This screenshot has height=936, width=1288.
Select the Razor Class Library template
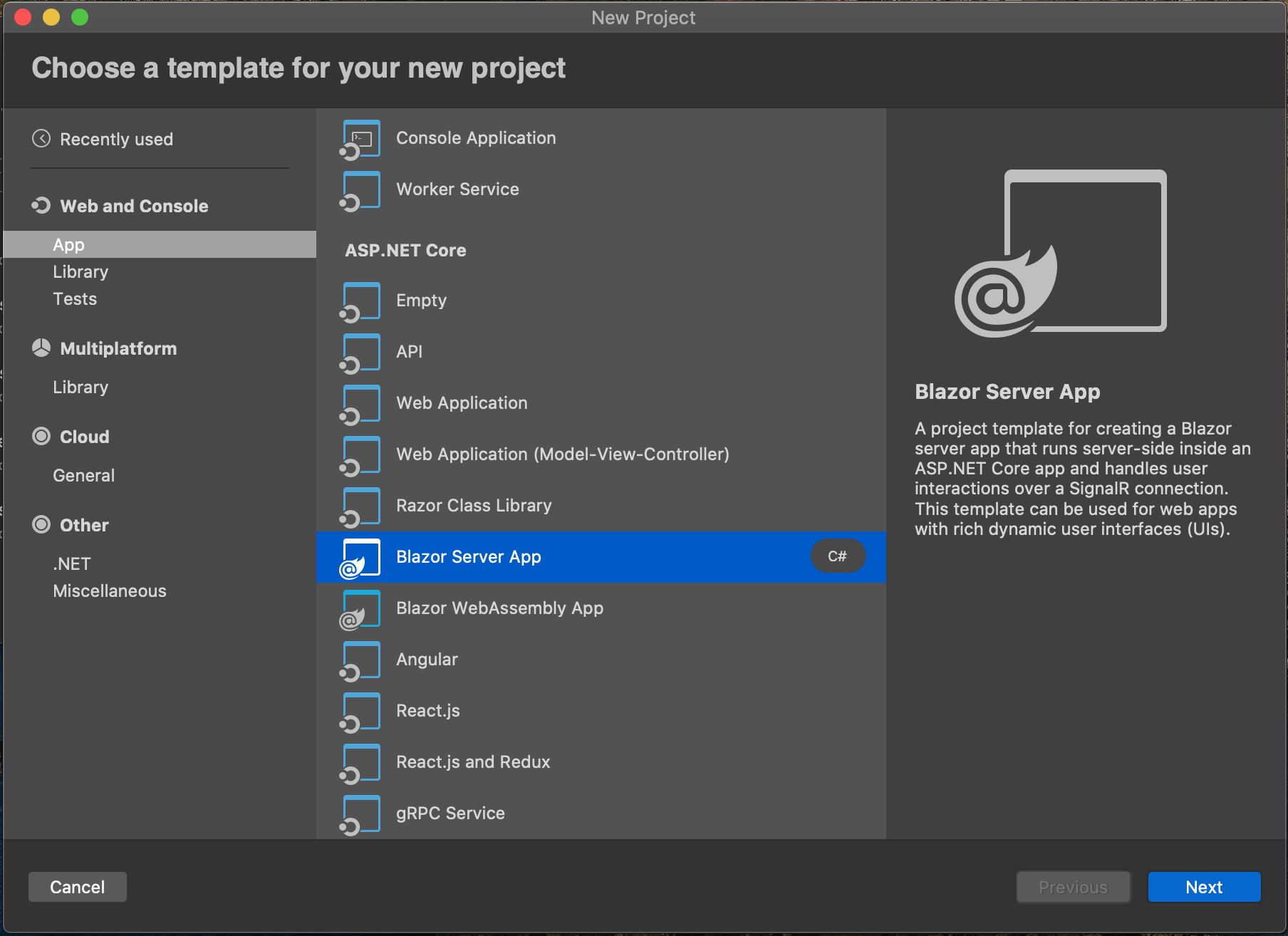601,506
